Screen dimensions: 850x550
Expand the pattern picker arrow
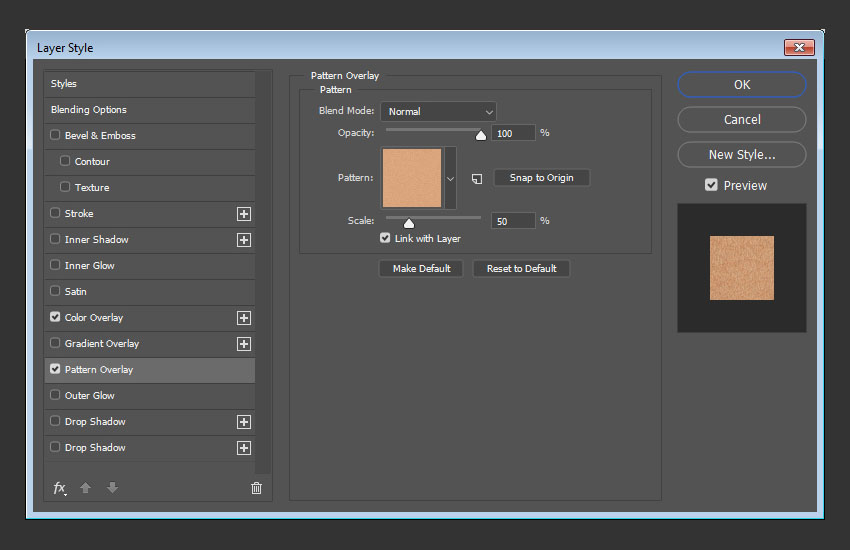pyautogui.click(x=450, y=178)
